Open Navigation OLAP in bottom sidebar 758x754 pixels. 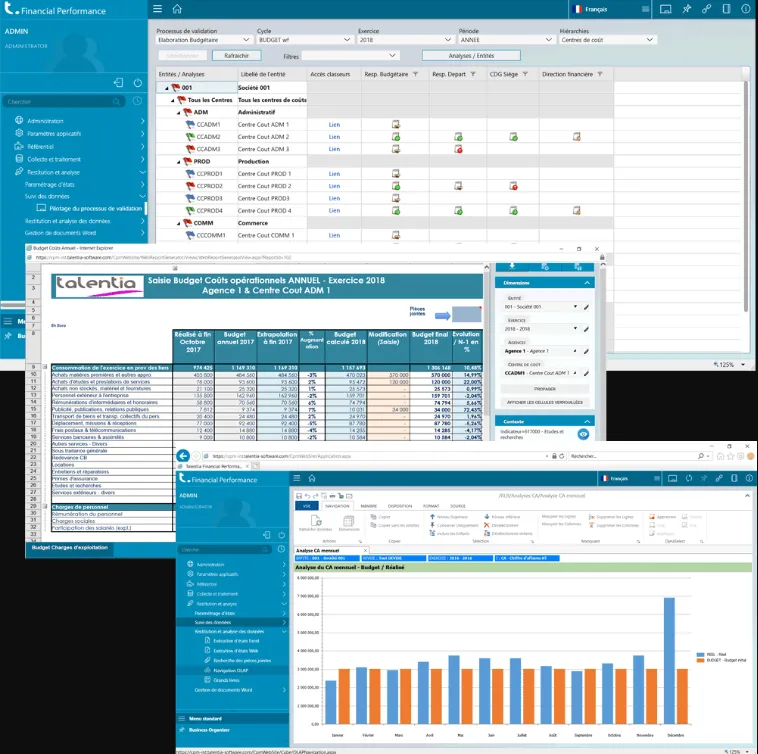[231, 670]
